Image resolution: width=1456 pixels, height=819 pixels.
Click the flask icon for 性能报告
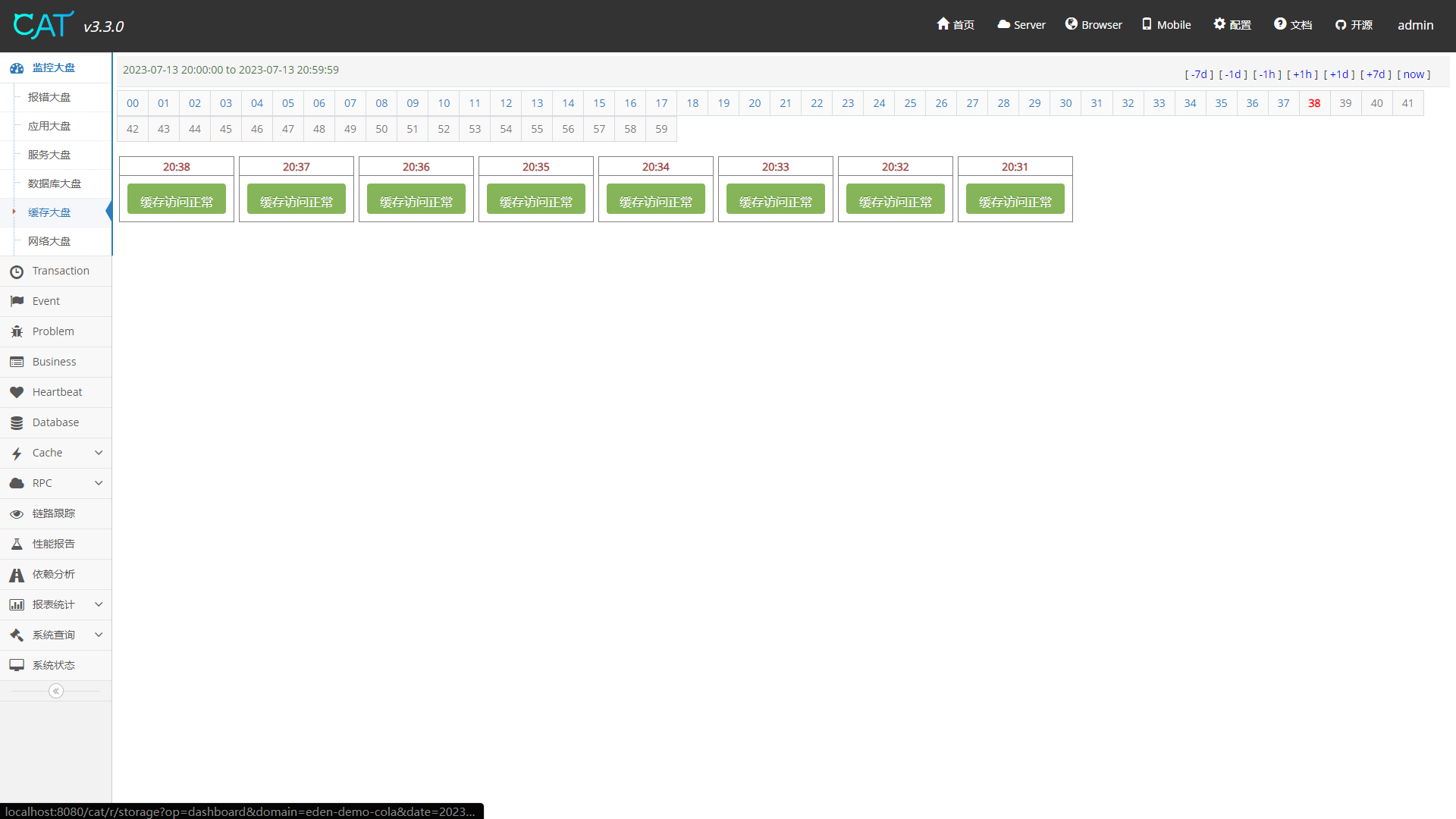[17, 544]
